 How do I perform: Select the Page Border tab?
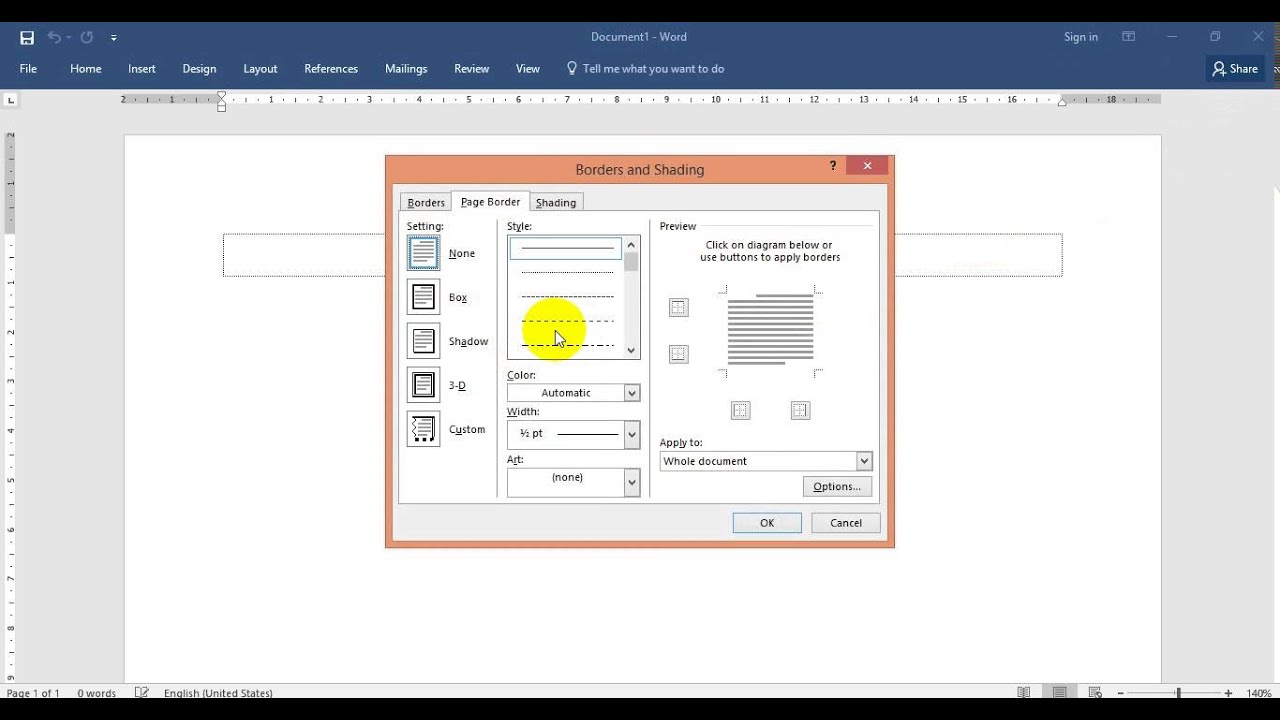[490, 202]
